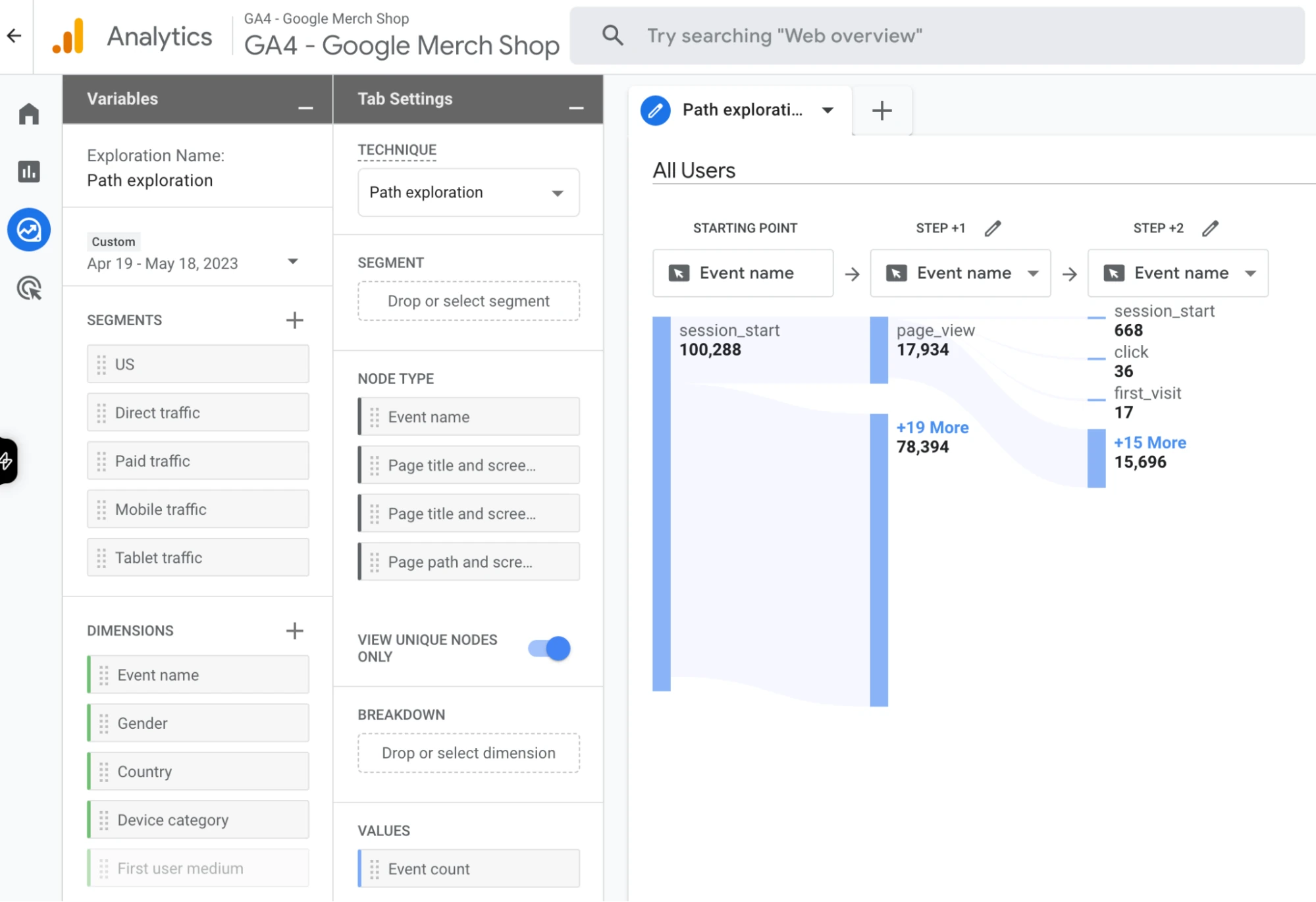Select the Page path and screen node type

click(x=468, y=562)
